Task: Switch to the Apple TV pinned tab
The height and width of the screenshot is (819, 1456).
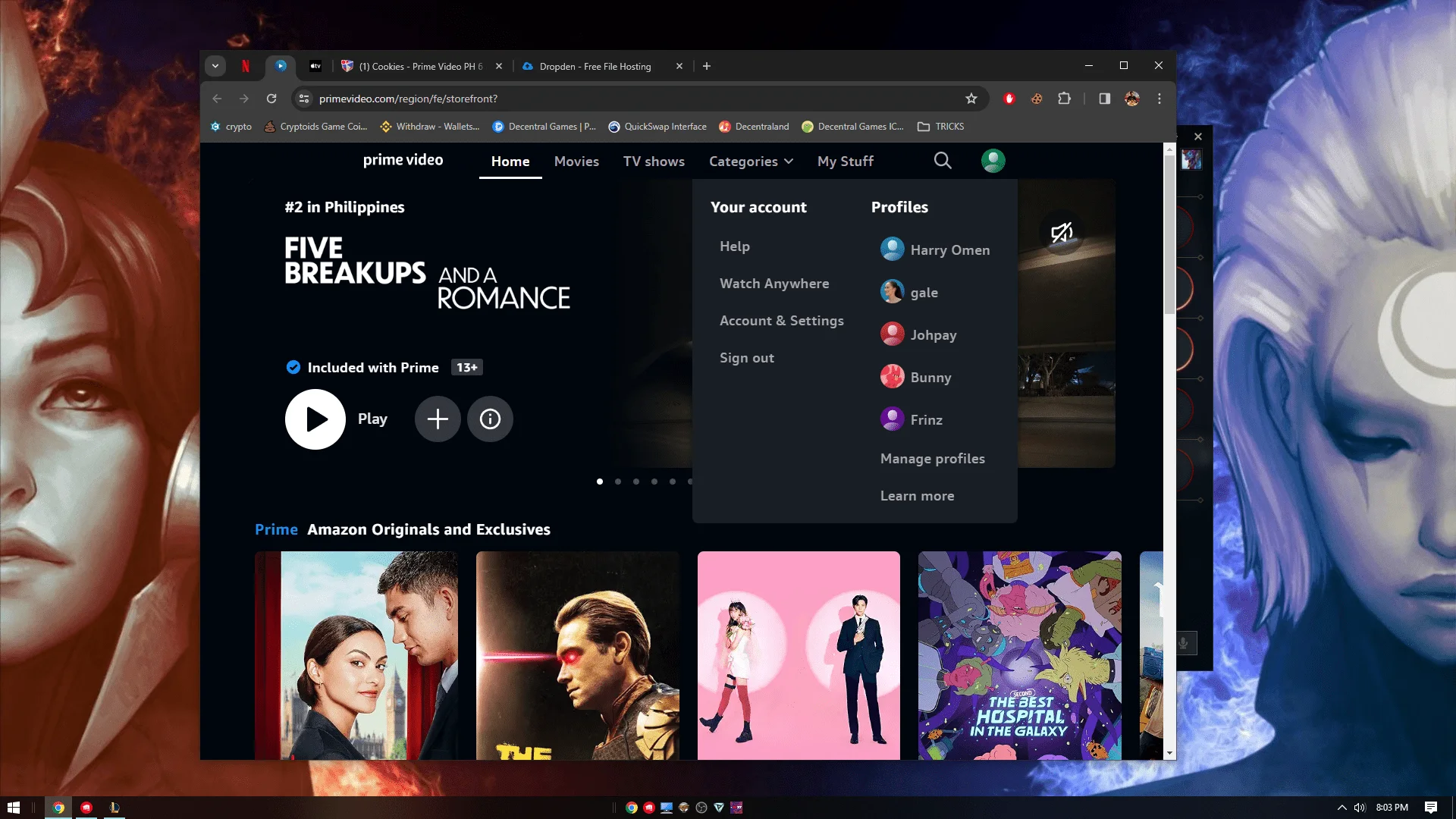Action: coord(315,66)
